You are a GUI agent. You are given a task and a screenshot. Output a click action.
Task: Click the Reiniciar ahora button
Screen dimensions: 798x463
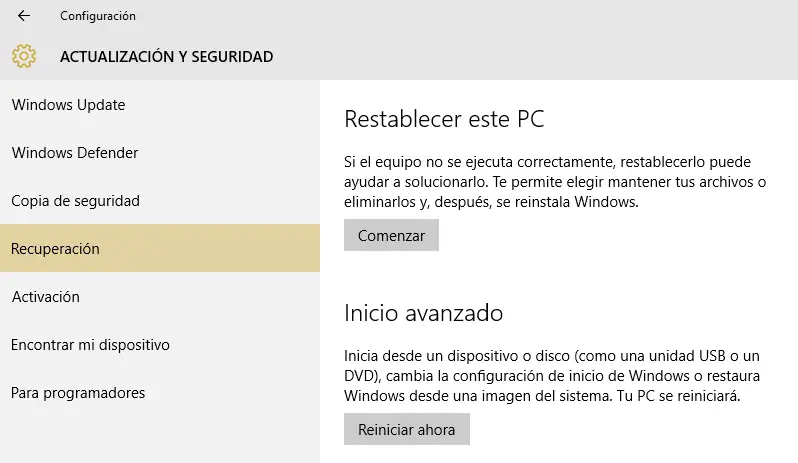(x=407, y=430)
